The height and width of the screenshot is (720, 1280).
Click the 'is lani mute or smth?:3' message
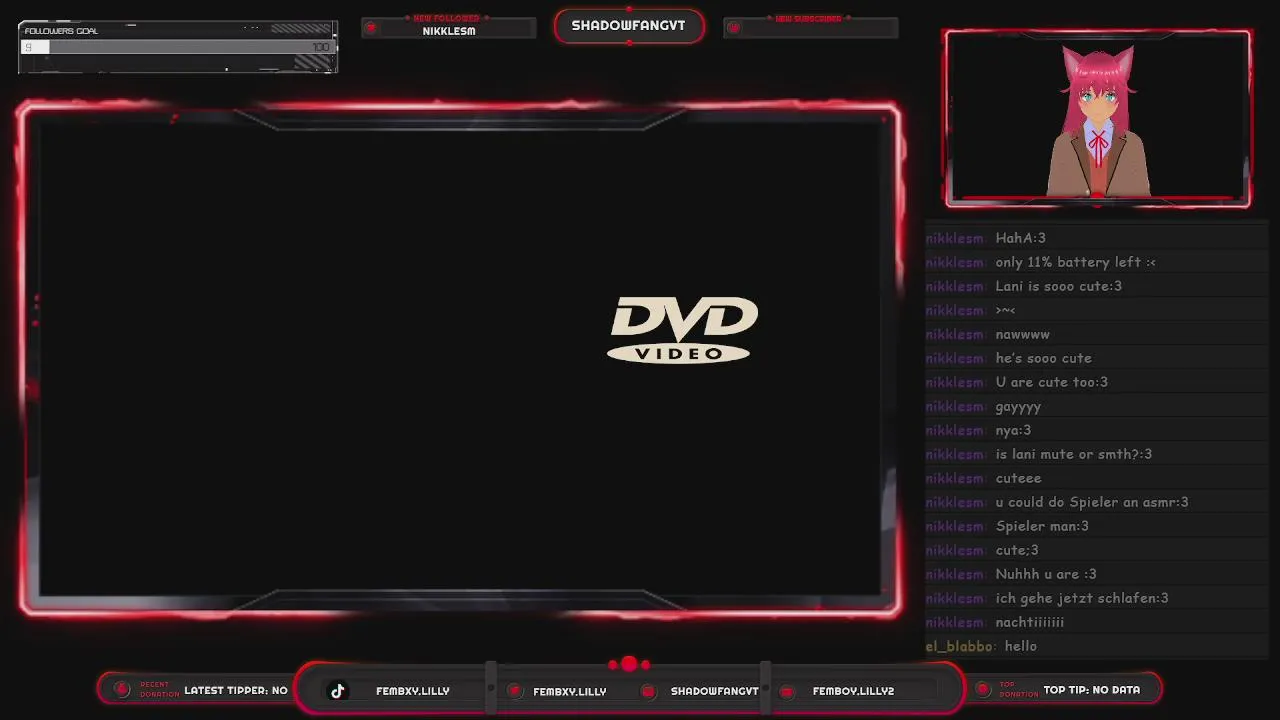tap(1073, 454)
